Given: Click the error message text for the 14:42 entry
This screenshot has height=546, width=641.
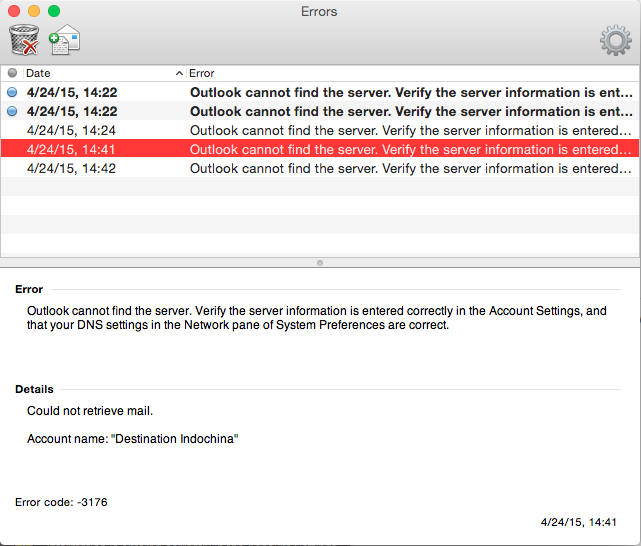Looking at the screenshot, I should 411,168.
